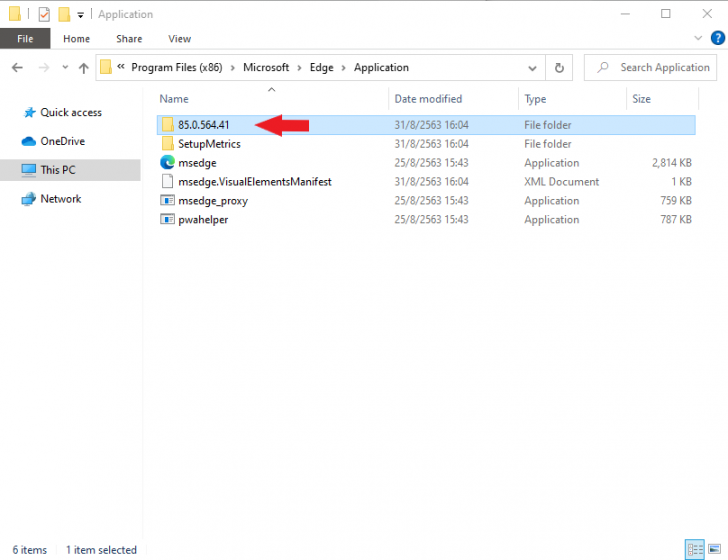The width and height of the screenshot is (728, 560).
Task: Click New folder quick access toolbar icon
Action: point(64,14)
